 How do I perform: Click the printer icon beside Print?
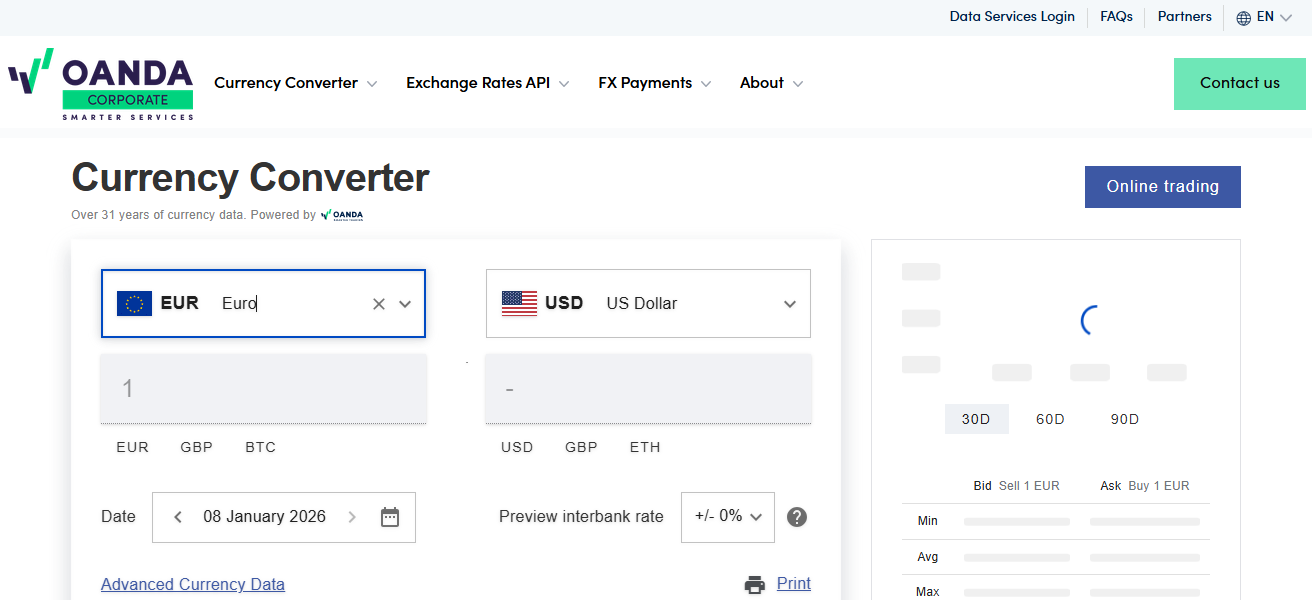pyautogui.click(x=755, y=584)
